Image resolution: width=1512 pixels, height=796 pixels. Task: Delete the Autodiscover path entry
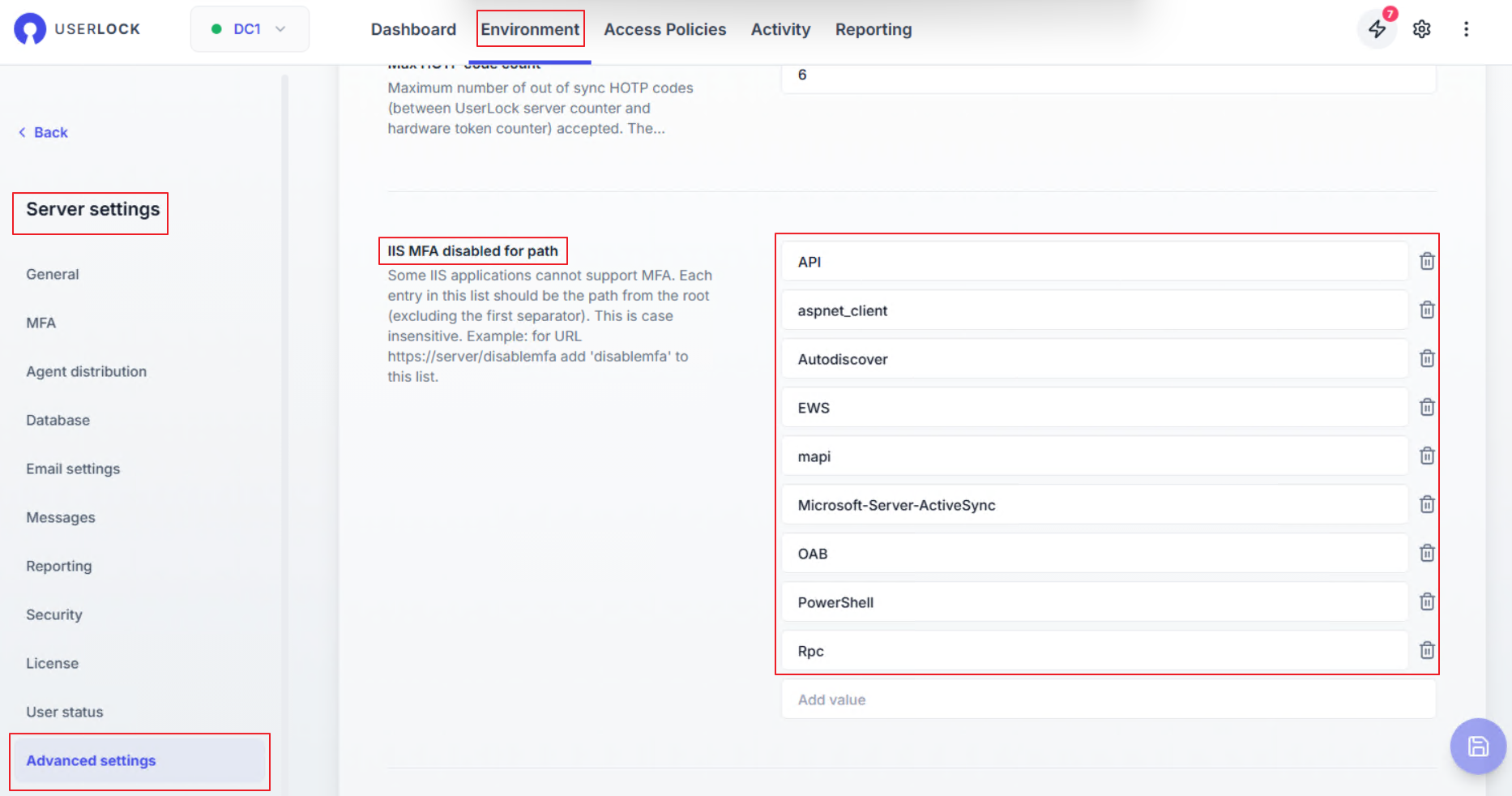(x=1427, y=359)
